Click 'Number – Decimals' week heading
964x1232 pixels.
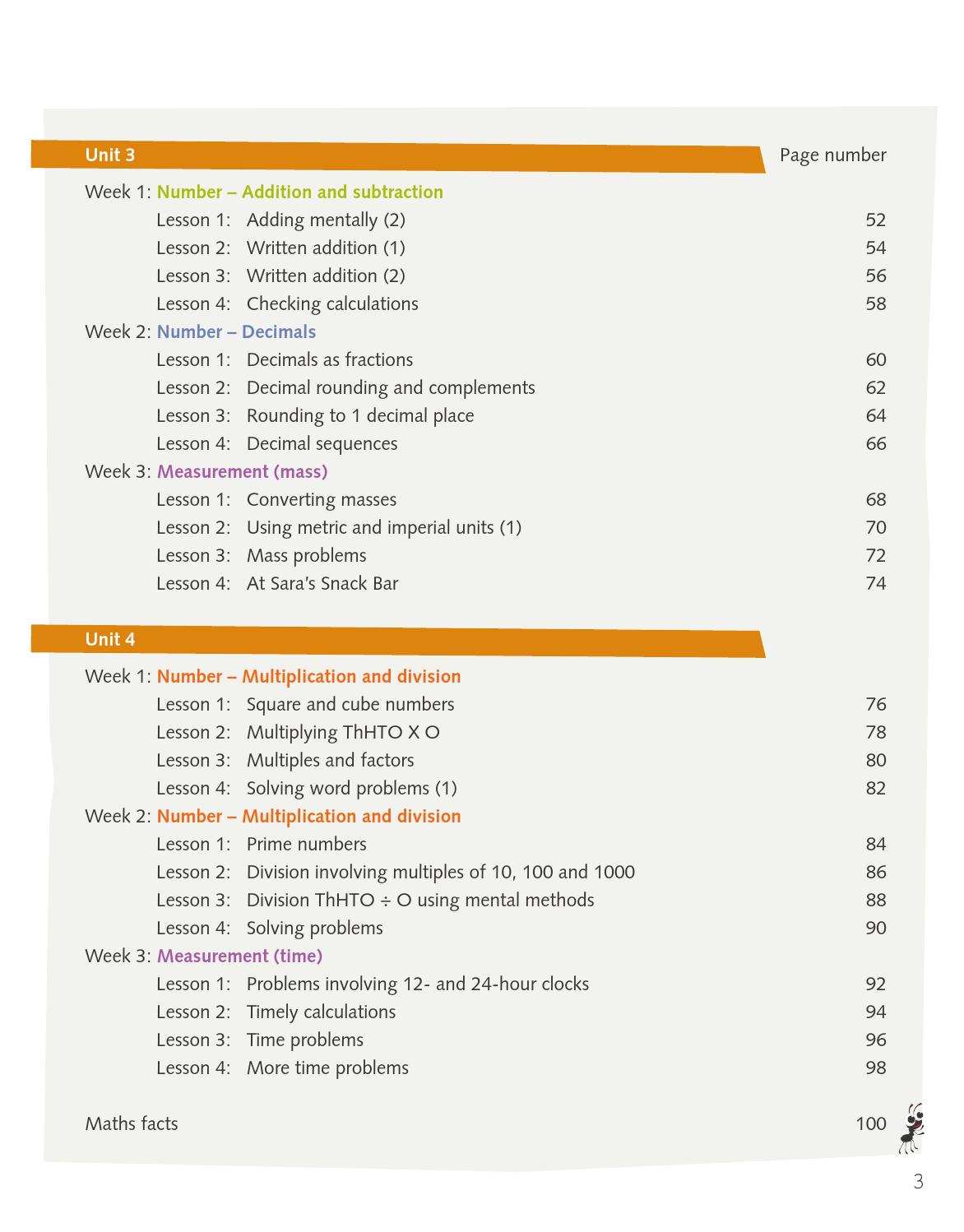click(x=236, y=331)
